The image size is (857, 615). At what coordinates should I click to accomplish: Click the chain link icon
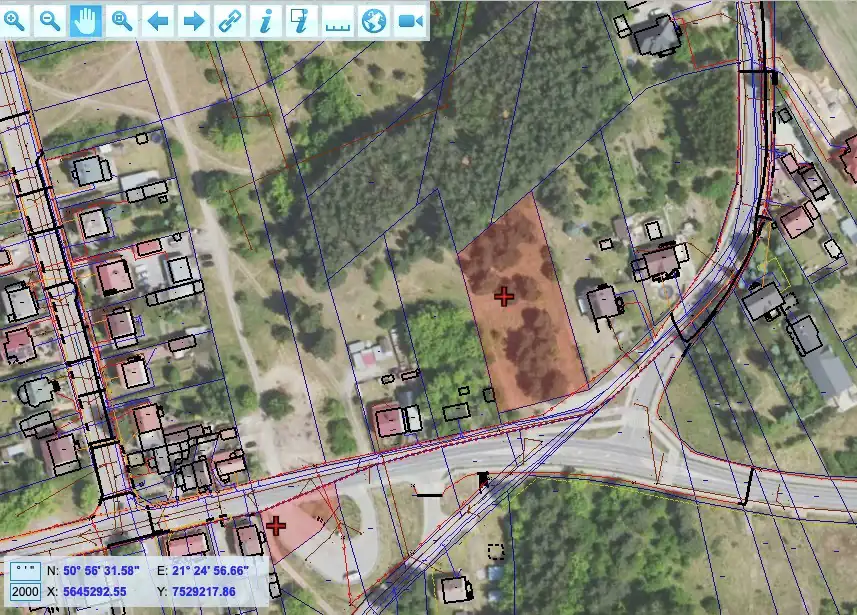click(x=230, y=20)
